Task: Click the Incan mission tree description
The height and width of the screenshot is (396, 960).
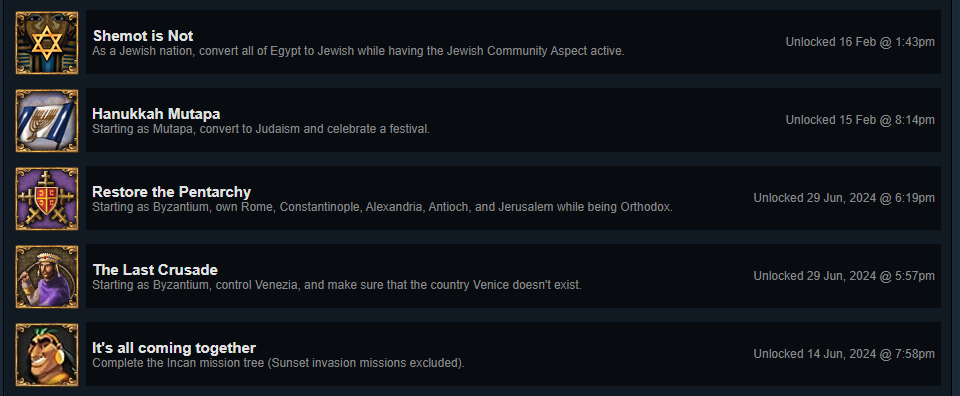Action: [278, 364]
